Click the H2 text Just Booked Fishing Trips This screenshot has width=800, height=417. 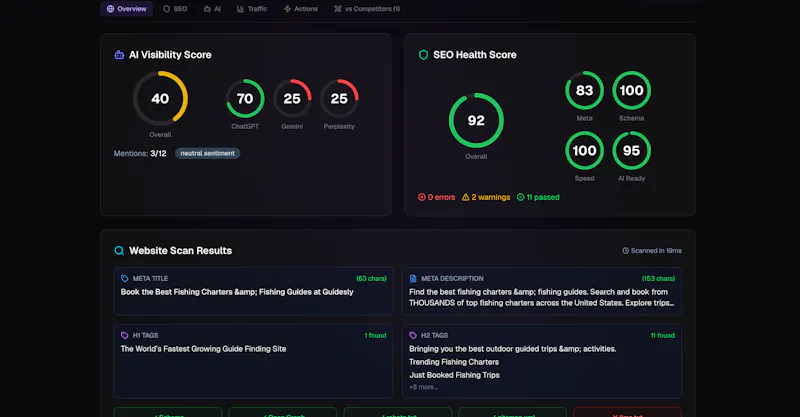(454, 375)
